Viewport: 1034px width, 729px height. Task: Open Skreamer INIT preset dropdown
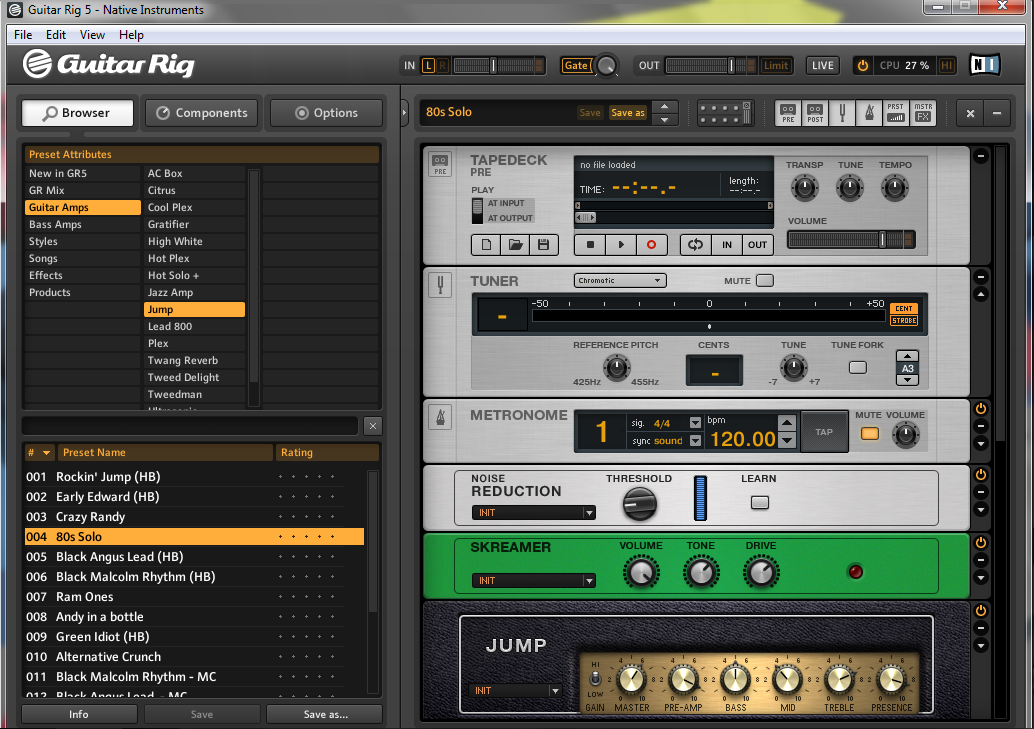click(x=533, y=581)
